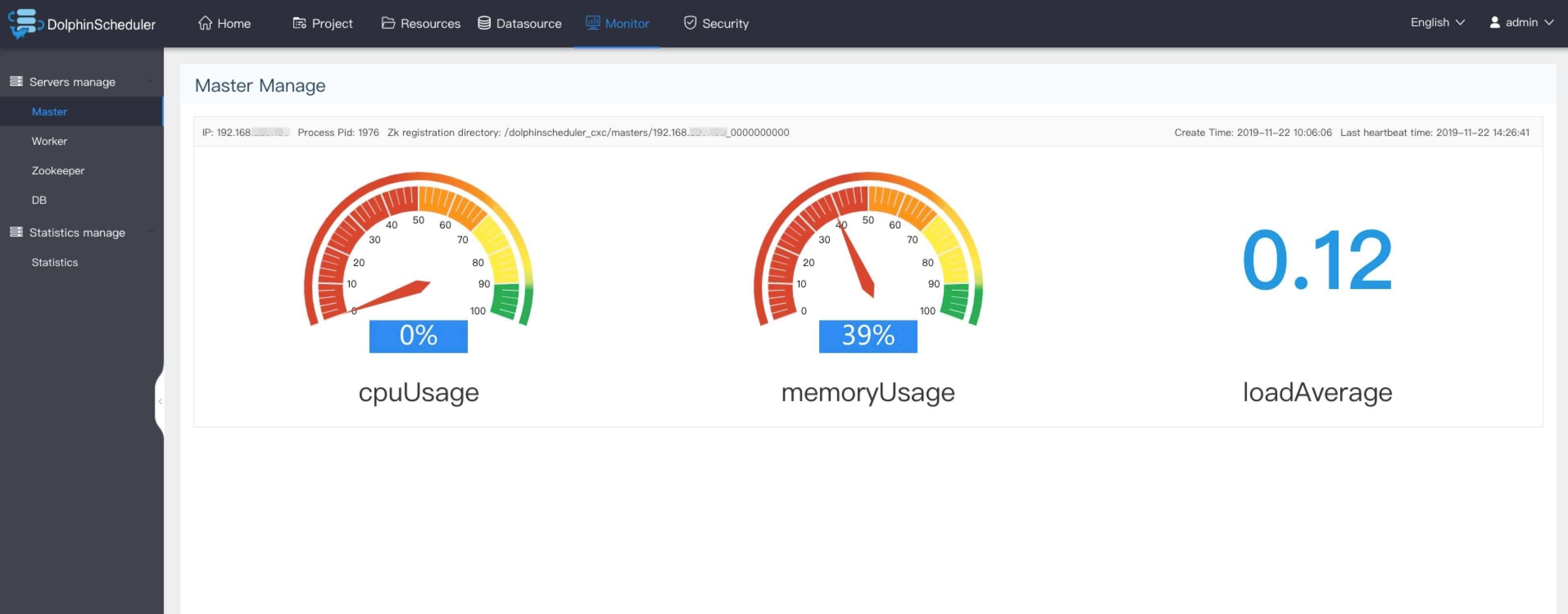Click the Statistics manage list icon
1568x614 pixels.
click(x=16, y=232)
